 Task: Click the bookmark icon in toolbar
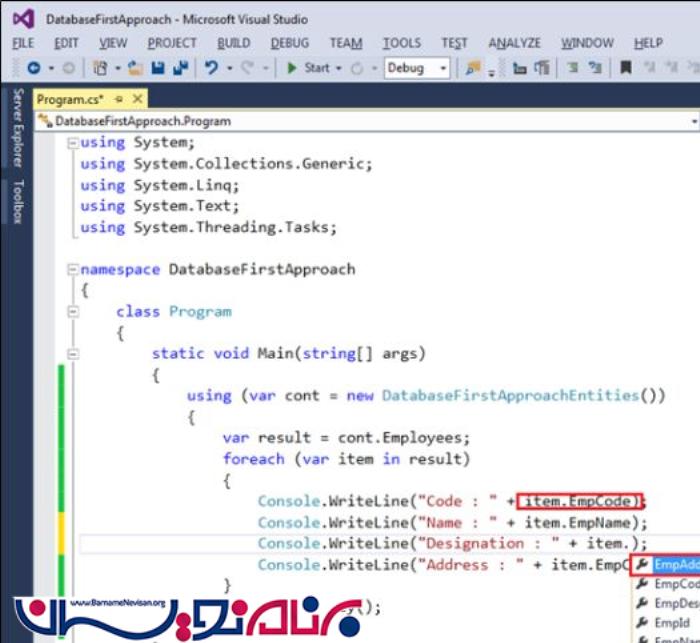pos(626,68)
